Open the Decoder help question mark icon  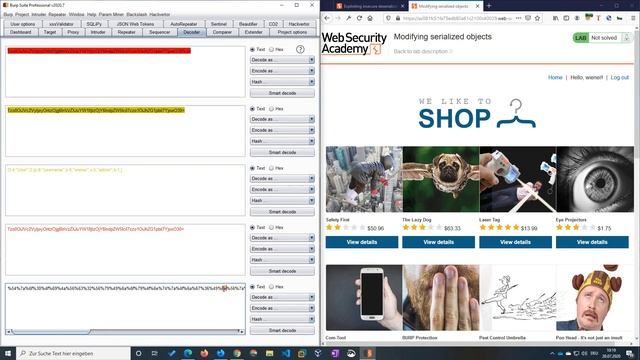tap(300, 49)
